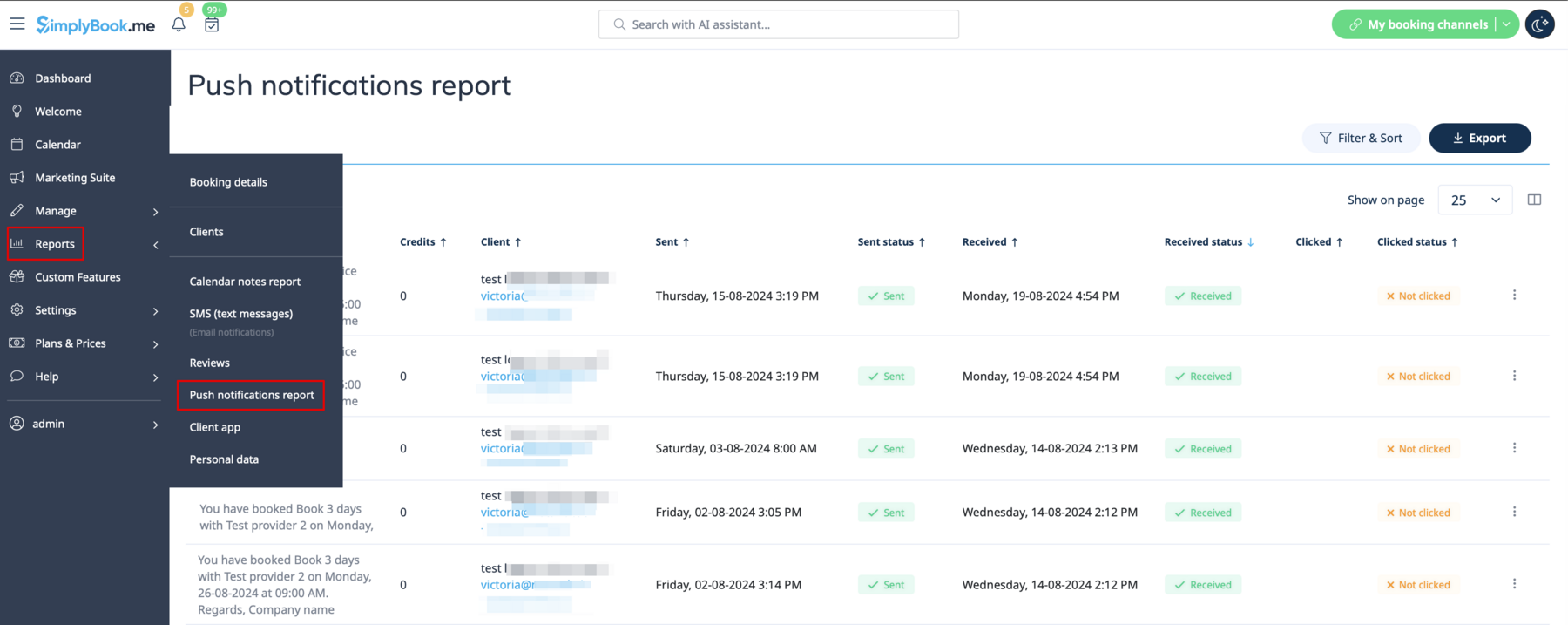Open the calendar bookings icon with 99+ badge
The height and width of the screenshot is (625, 1568).
click(212, 24)
